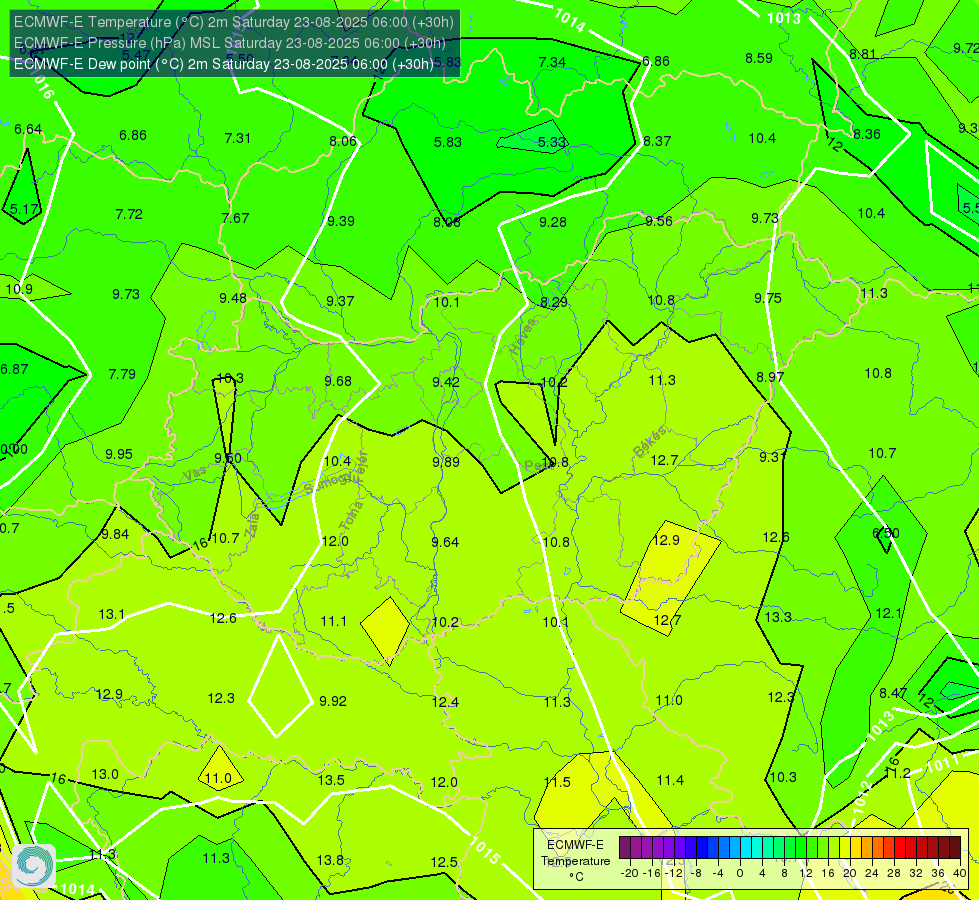Click the 11.4 temperature value
Viewport: 979px width, 900px height.
[x=670, y=780]
